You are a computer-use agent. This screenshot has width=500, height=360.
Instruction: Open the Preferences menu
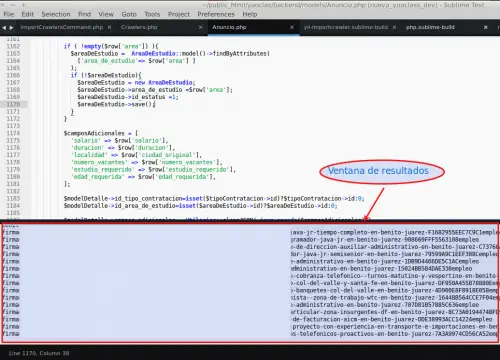click(x=216, y=14)
